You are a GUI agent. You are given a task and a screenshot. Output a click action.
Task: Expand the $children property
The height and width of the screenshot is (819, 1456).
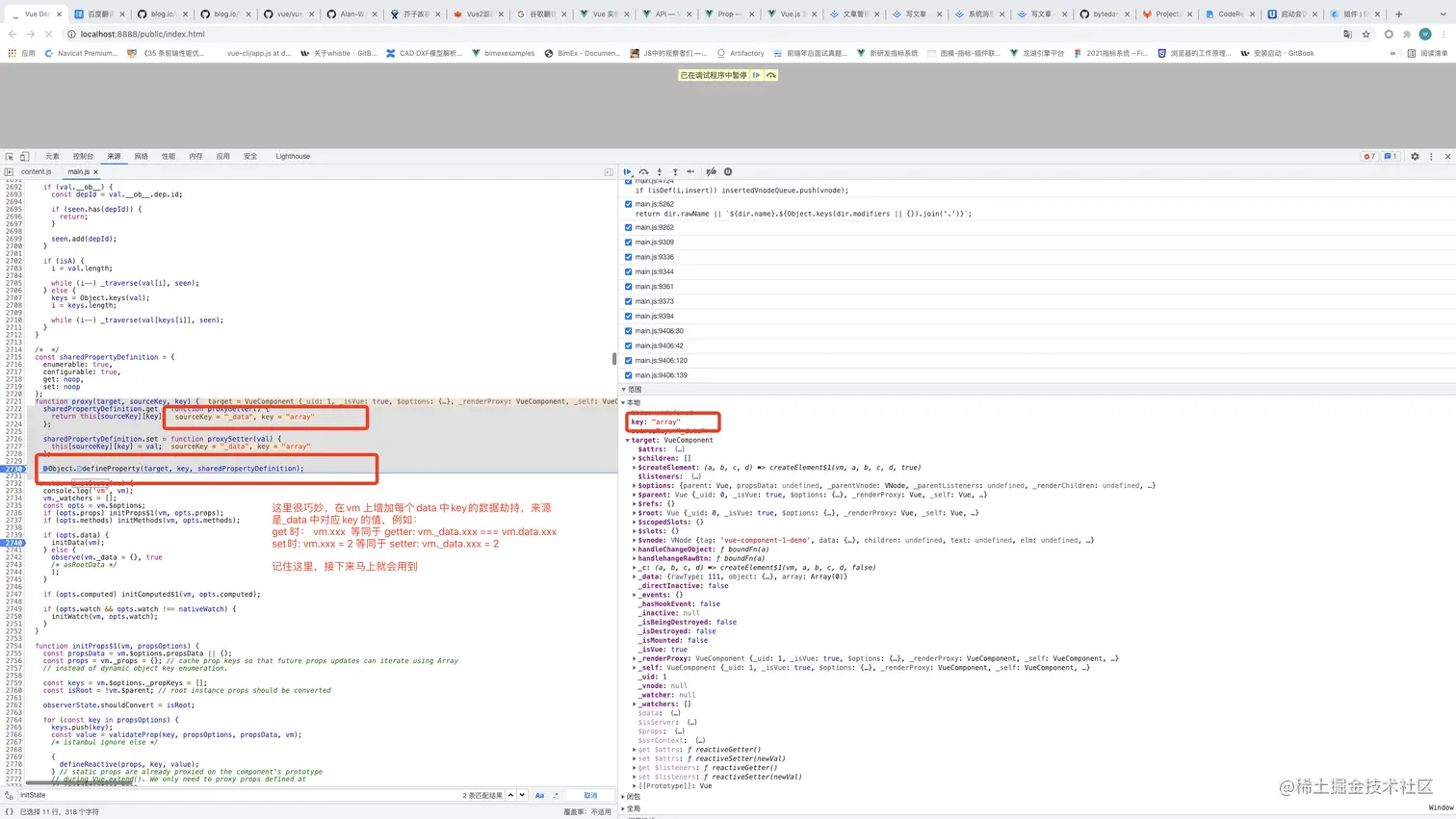pos(634,458)
